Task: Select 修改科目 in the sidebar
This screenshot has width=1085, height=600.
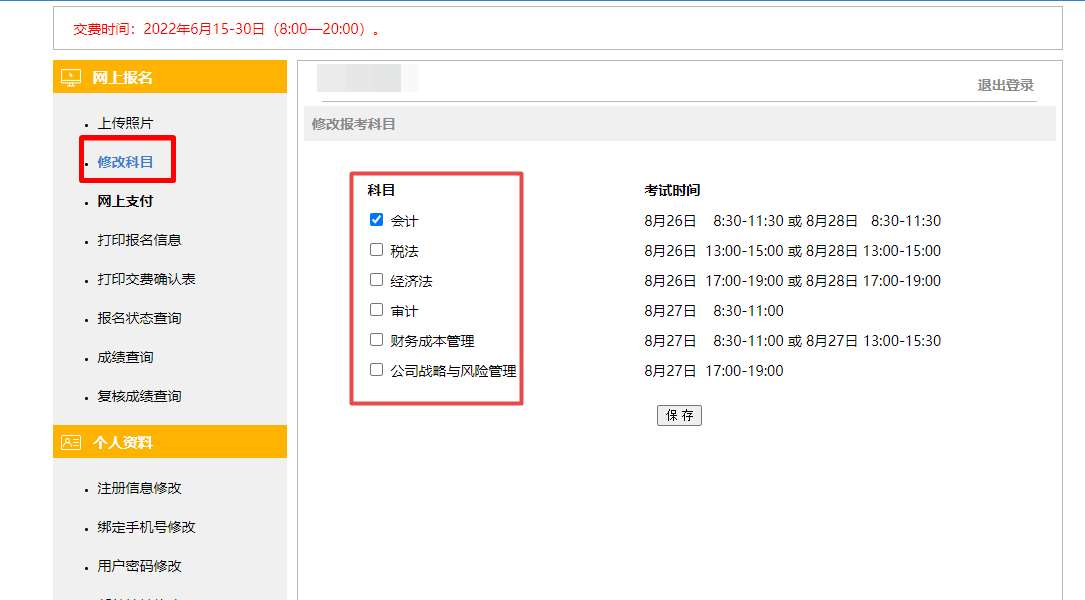Action: point(125,162)
